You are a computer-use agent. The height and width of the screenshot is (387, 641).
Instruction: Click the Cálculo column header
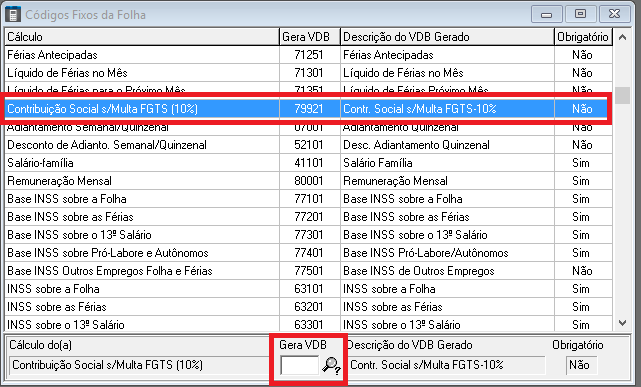coord(142,37)
